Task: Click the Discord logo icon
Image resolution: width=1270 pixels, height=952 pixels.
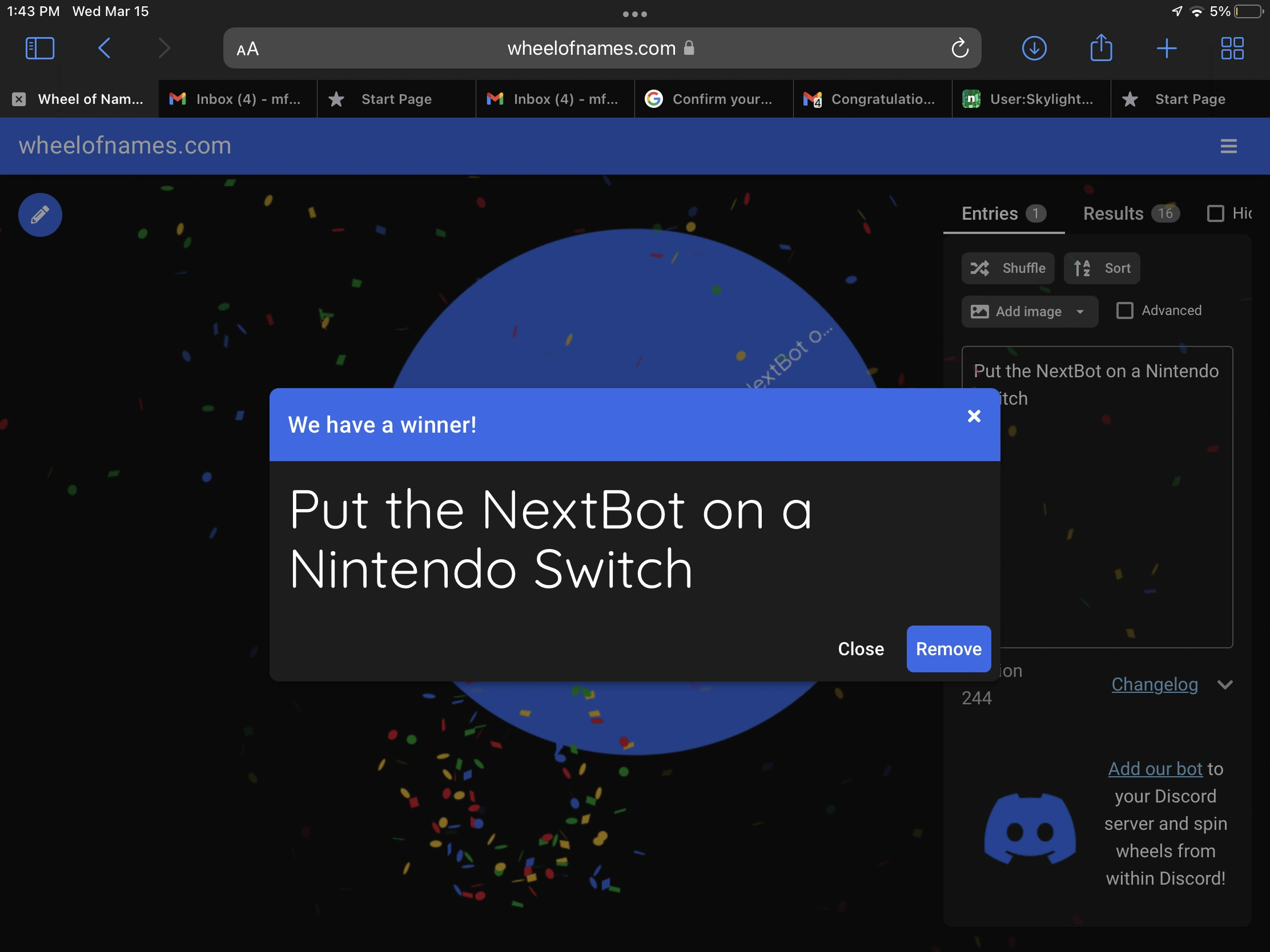Action: [1030, 828]
